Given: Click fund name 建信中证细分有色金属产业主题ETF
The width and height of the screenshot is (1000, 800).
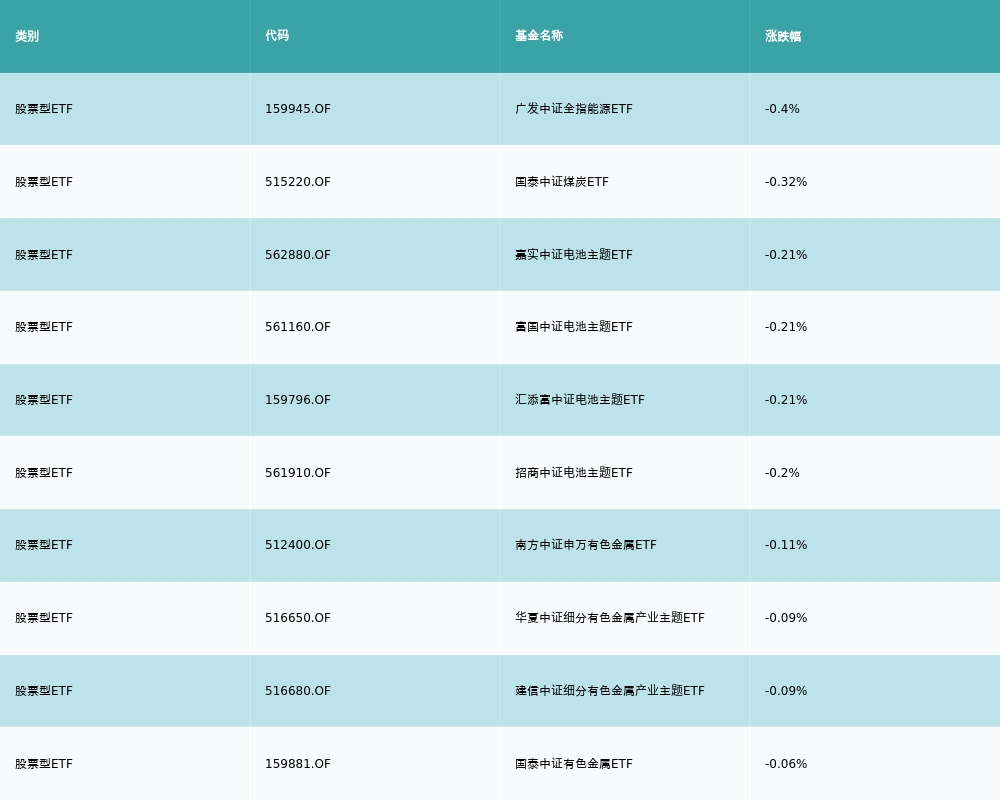Looking at the screenshot, I should coord(610,691).
